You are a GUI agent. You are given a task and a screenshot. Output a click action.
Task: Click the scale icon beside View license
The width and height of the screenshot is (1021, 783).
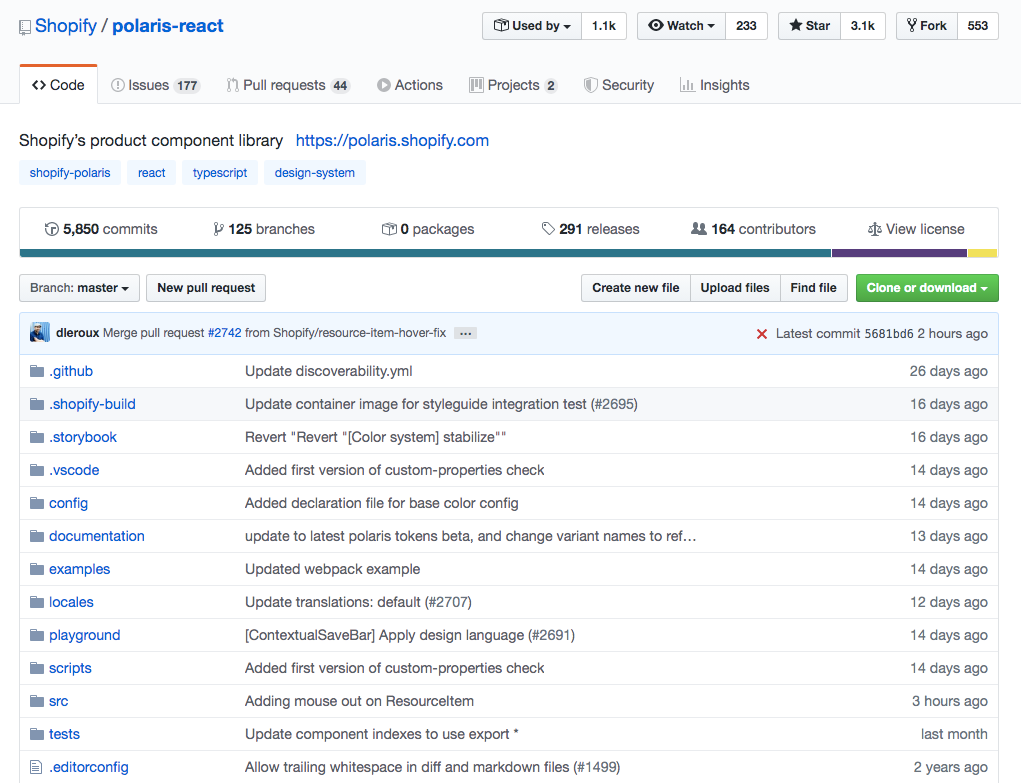pyautogui.click(x=874, y=229)
